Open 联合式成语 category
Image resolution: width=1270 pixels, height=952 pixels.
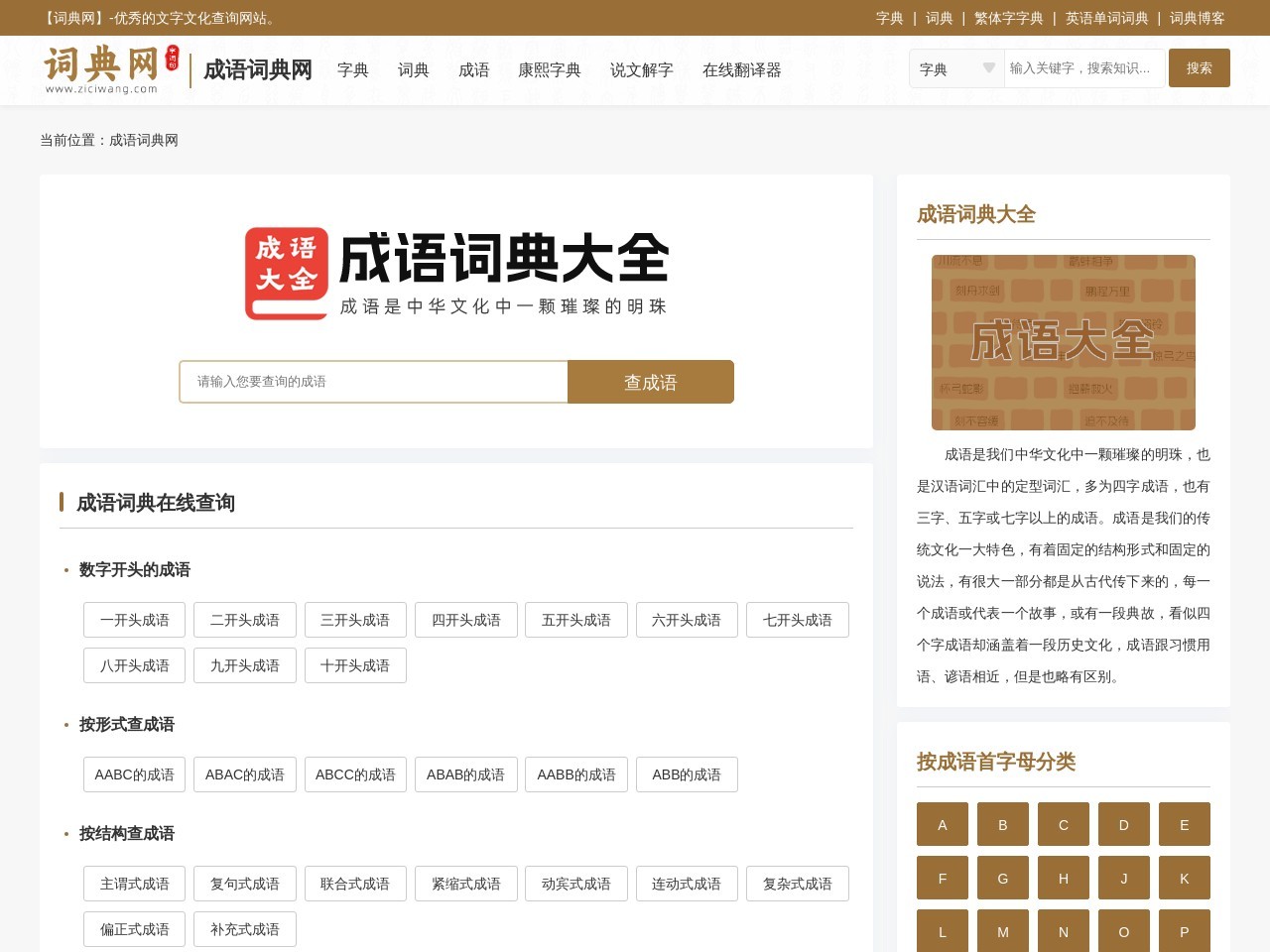pyautogui.click(x=355, y=884)
